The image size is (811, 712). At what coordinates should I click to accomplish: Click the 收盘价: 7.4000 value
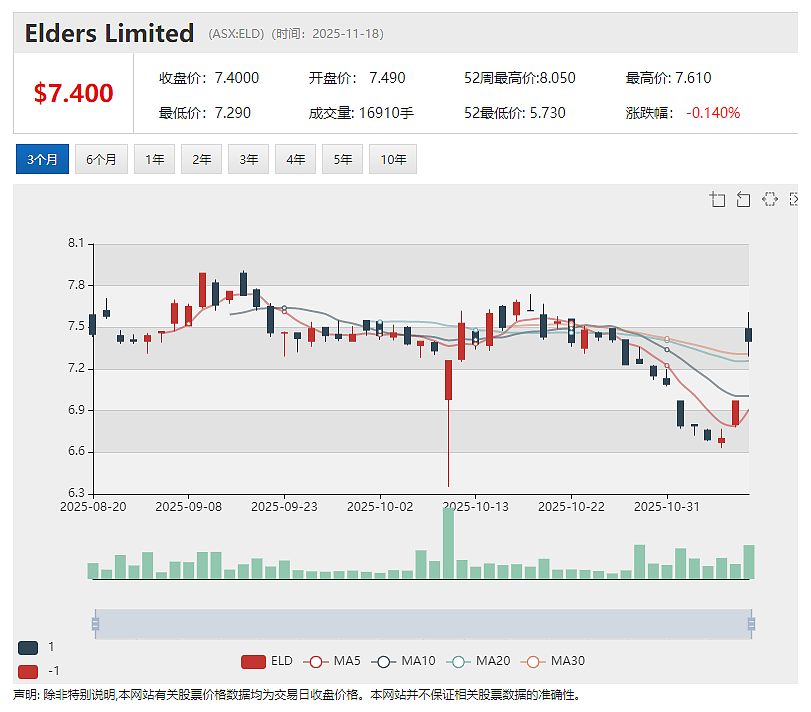tap(209, 78)
